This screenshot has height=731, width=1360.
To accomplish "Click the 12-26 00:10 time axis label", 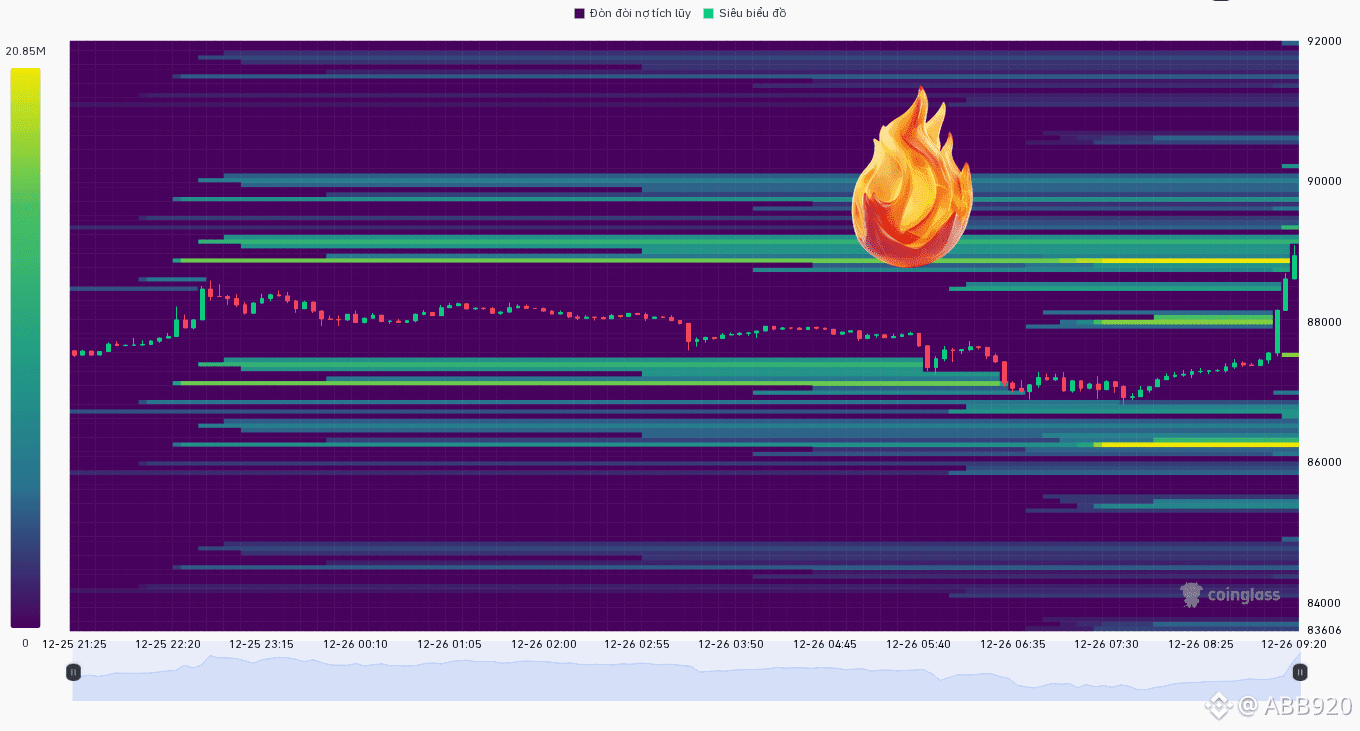I will click(356, 644).
